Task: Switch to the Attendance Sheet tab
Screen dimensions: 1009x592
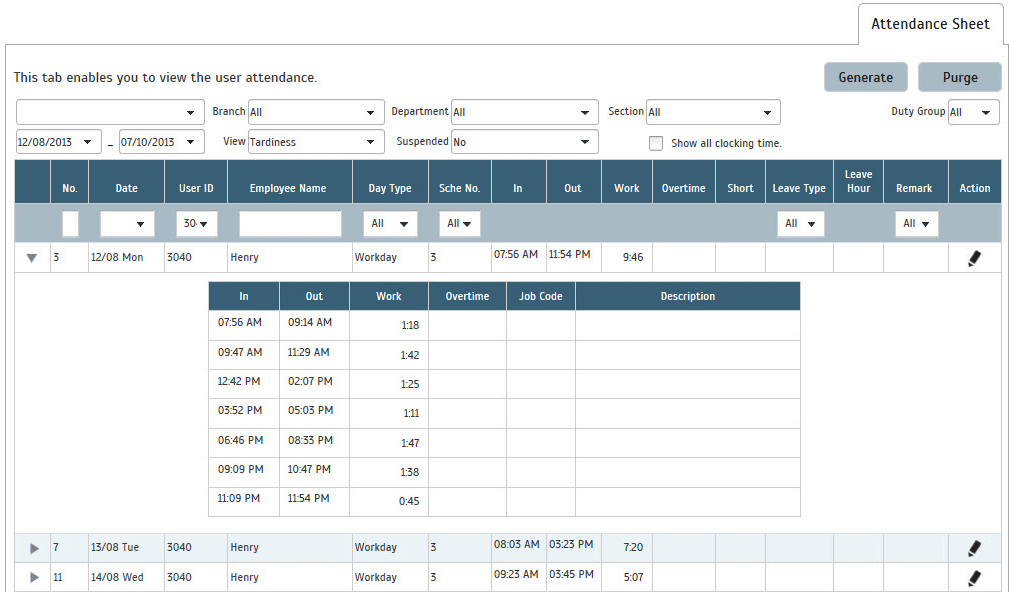Action: pos(930,24)
